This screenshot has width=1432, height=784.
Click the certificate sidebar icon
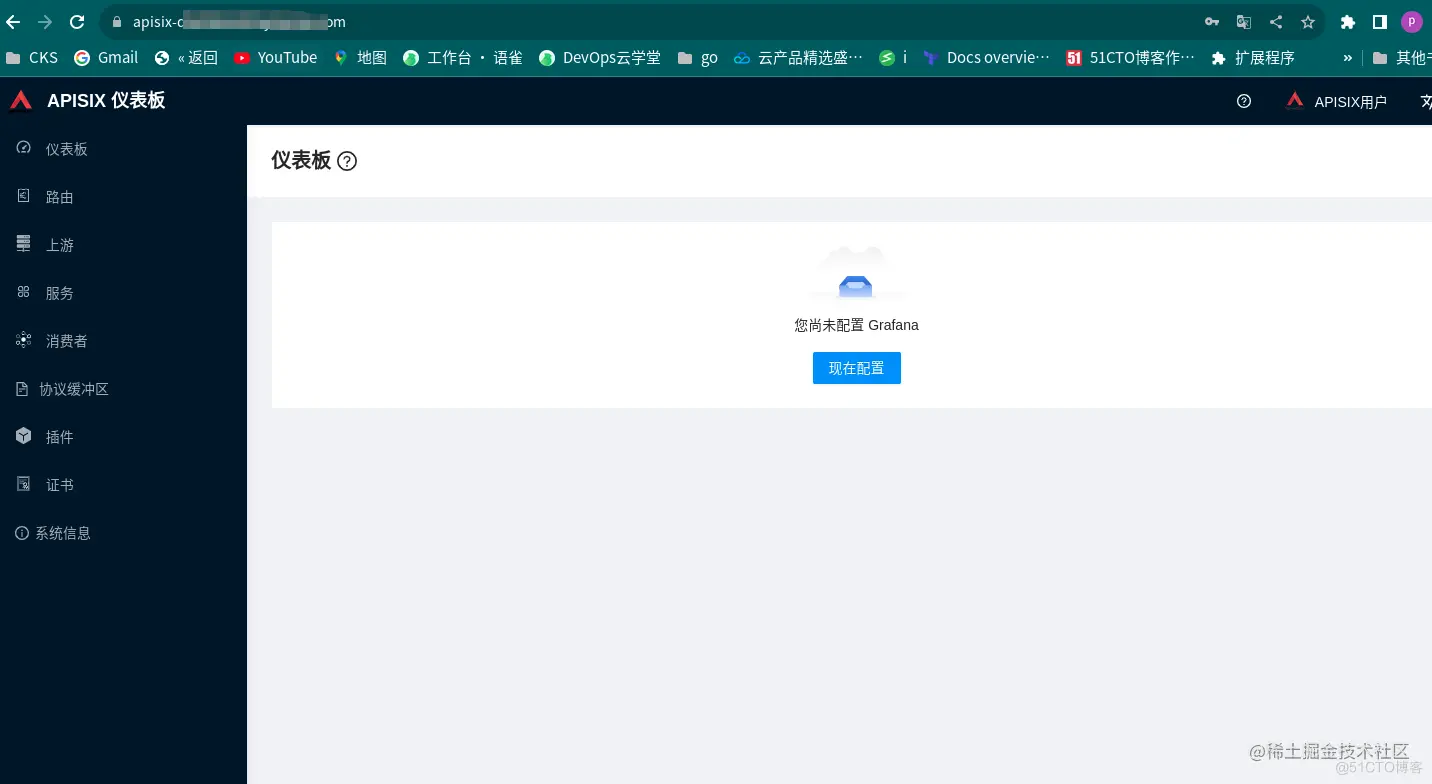[23, 484]
